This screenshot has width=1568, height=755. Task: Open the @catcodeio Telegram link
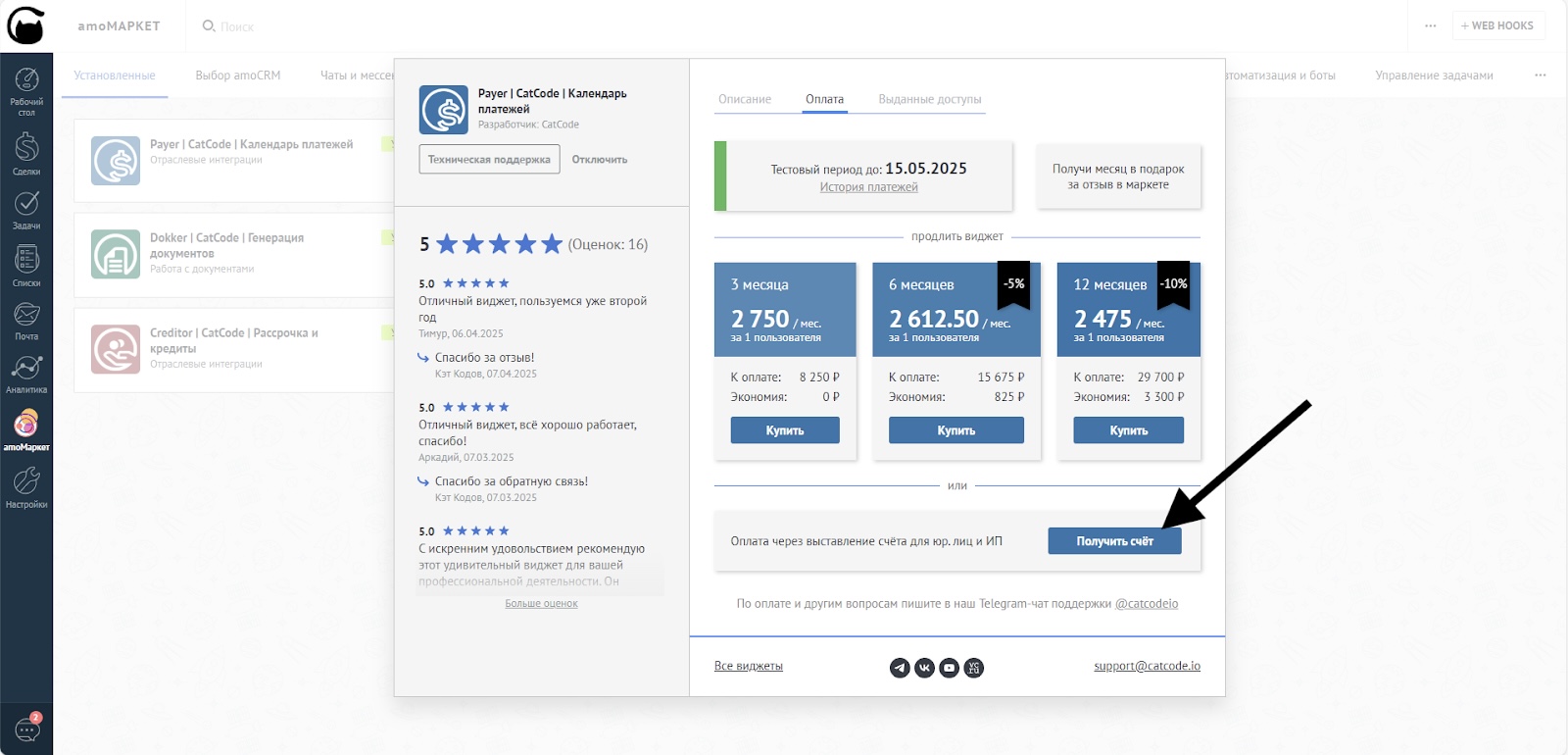[1147, 604]
